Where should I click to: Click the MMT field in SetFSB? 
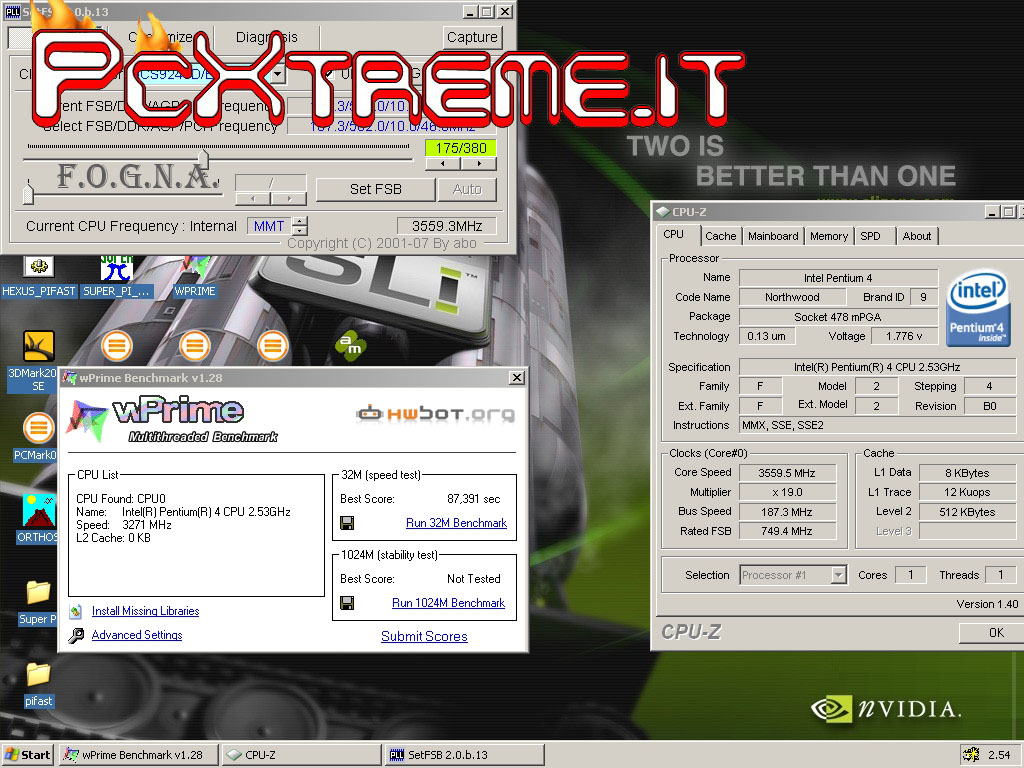269,226
